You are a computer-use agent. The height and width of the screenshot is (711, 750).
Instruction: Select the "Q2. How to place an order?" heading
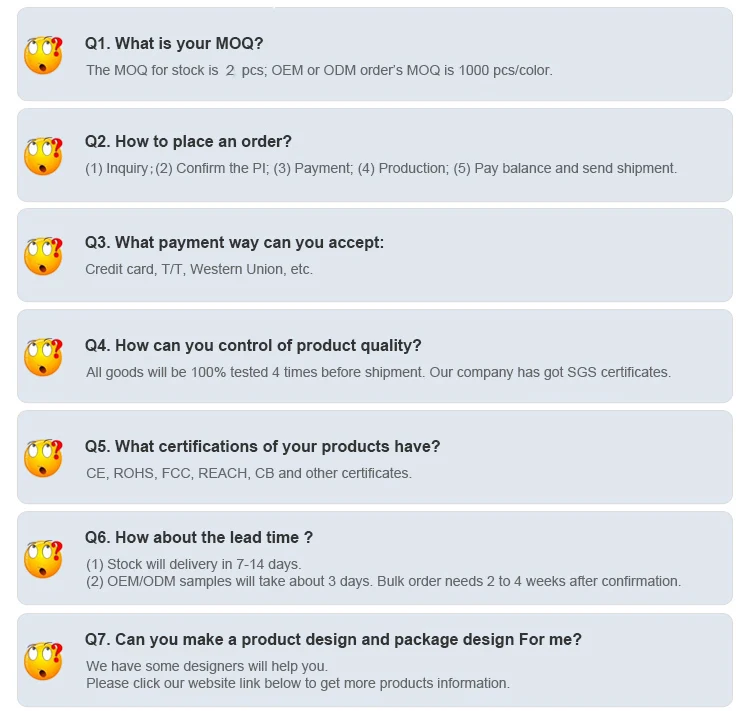click(x=188, y=142)
